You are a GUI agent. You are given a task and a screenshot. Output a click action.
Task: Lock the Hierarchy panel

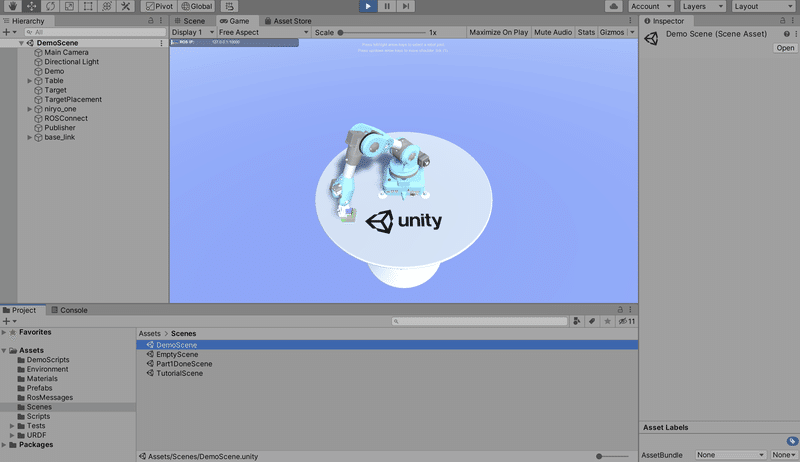click(151, 20)
